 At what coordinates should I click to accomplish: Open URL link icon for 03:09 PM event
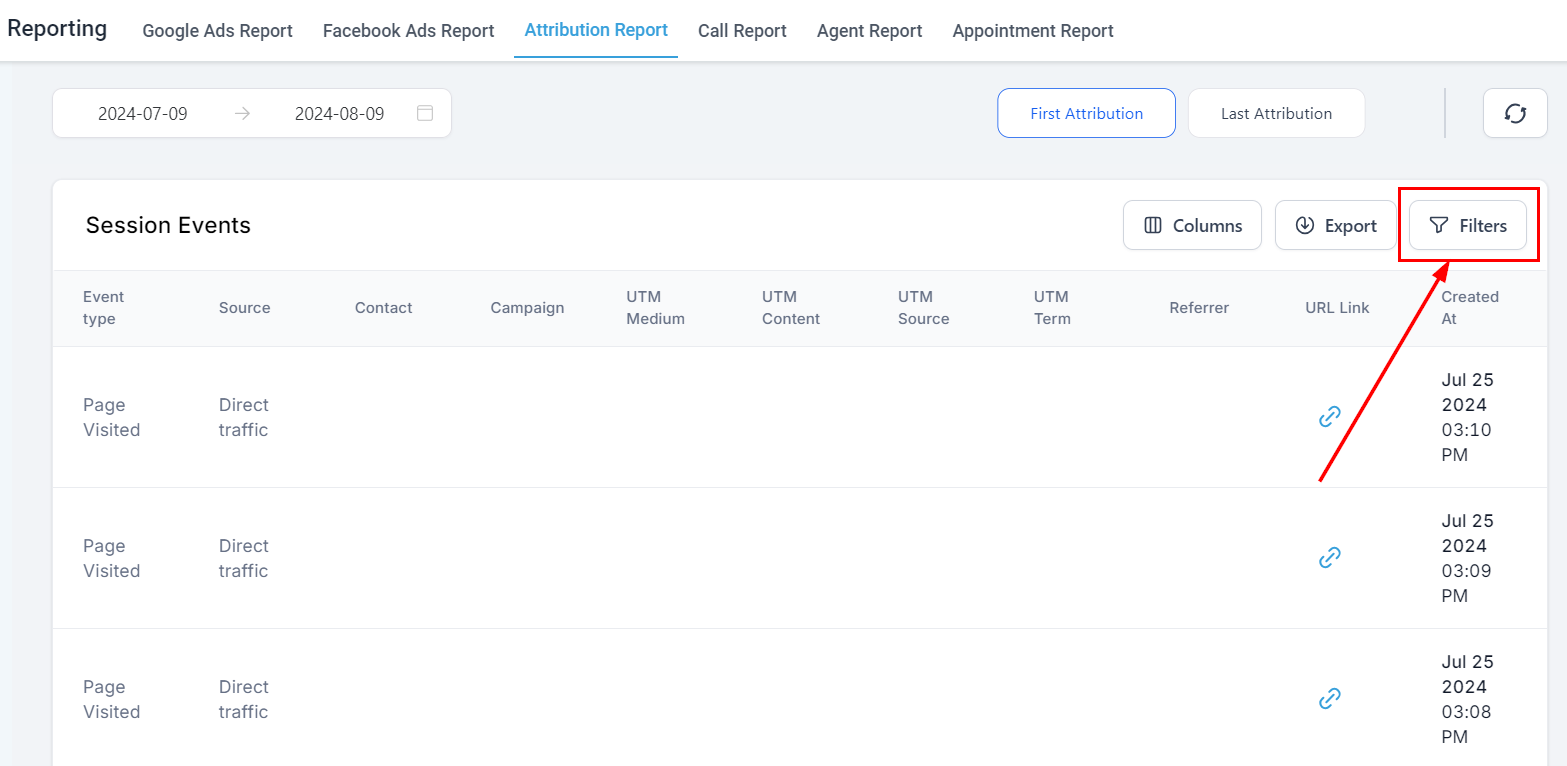(1329, 558)
